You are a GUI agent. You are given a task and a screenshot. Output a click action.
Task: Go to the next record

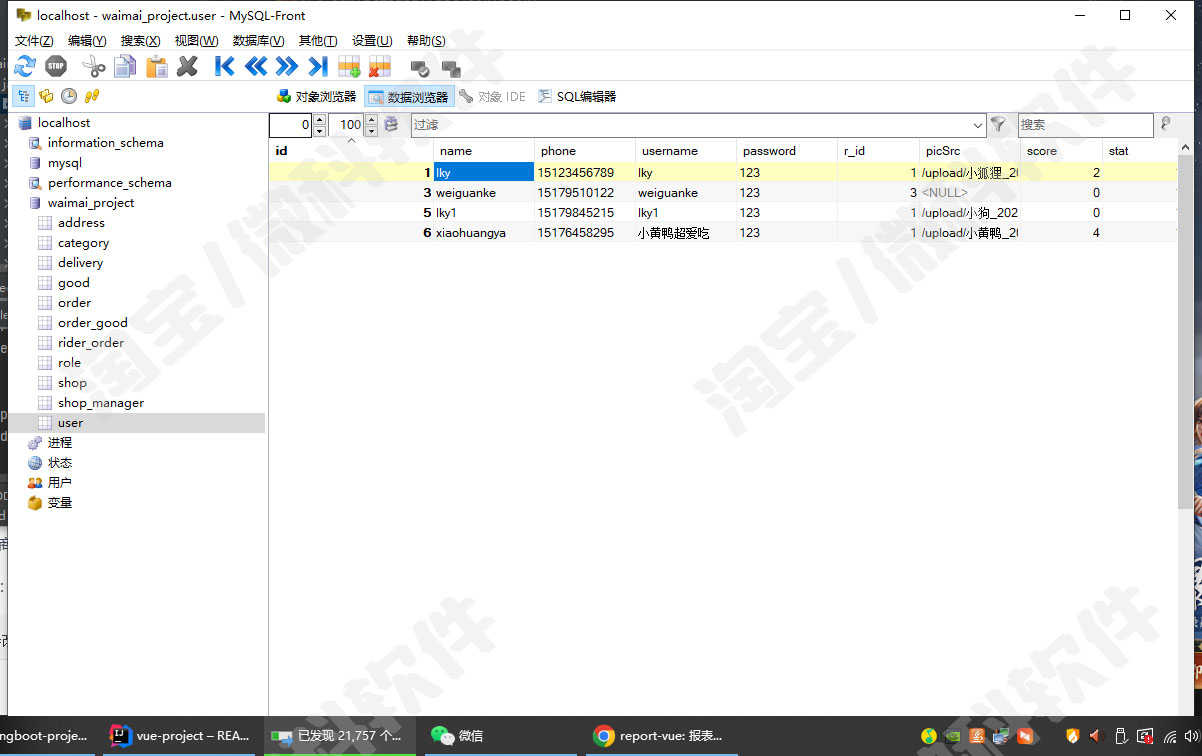click(x=287, y=67)
